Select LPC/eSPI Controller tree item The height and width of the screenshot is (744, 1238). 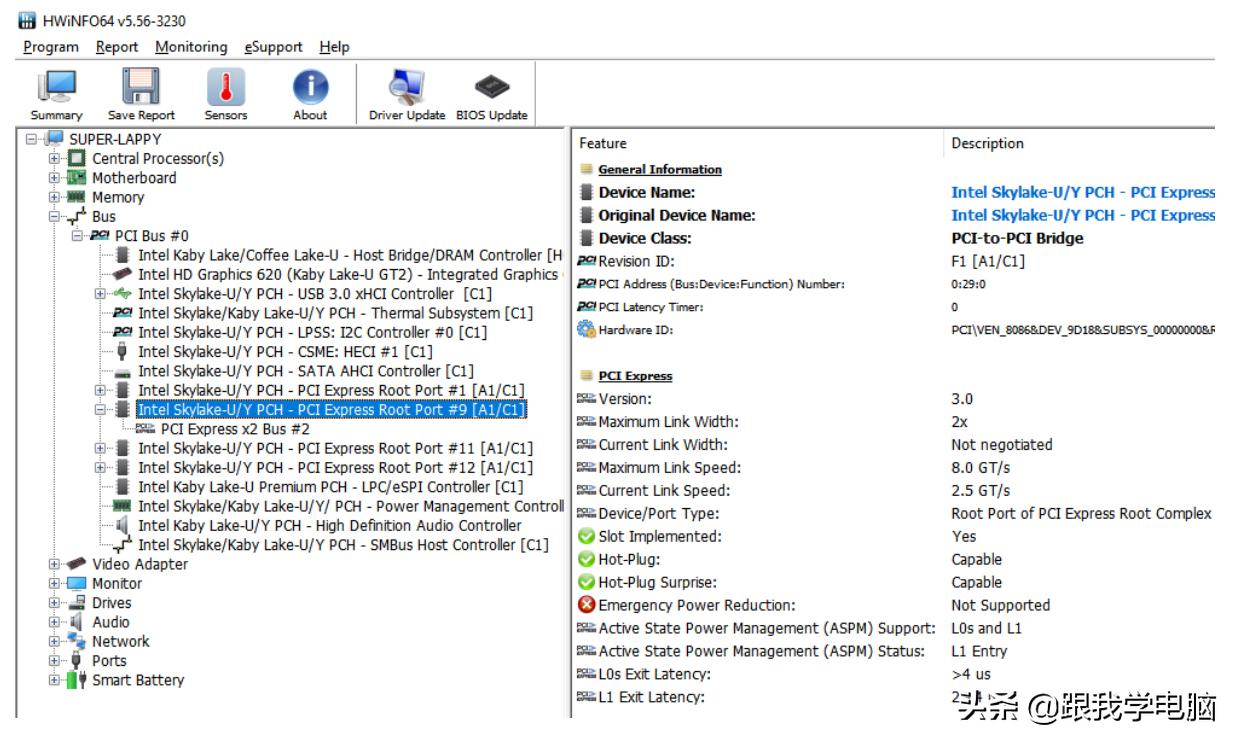(330, 487)
